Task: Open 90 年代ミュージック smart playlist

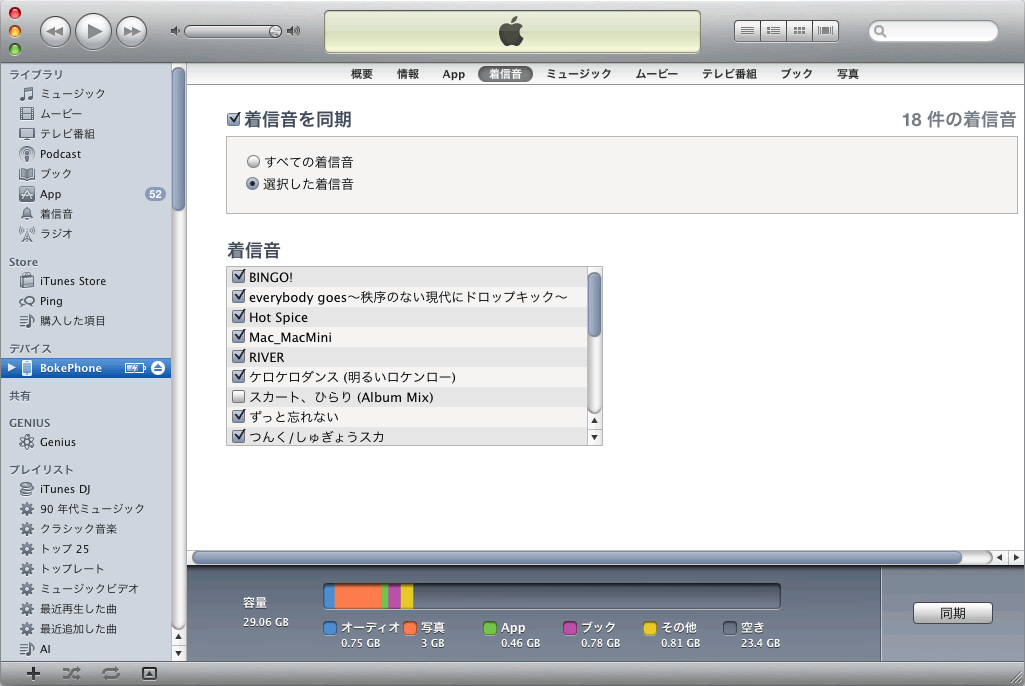Action: pyautogui.click(x=92, y=509)
